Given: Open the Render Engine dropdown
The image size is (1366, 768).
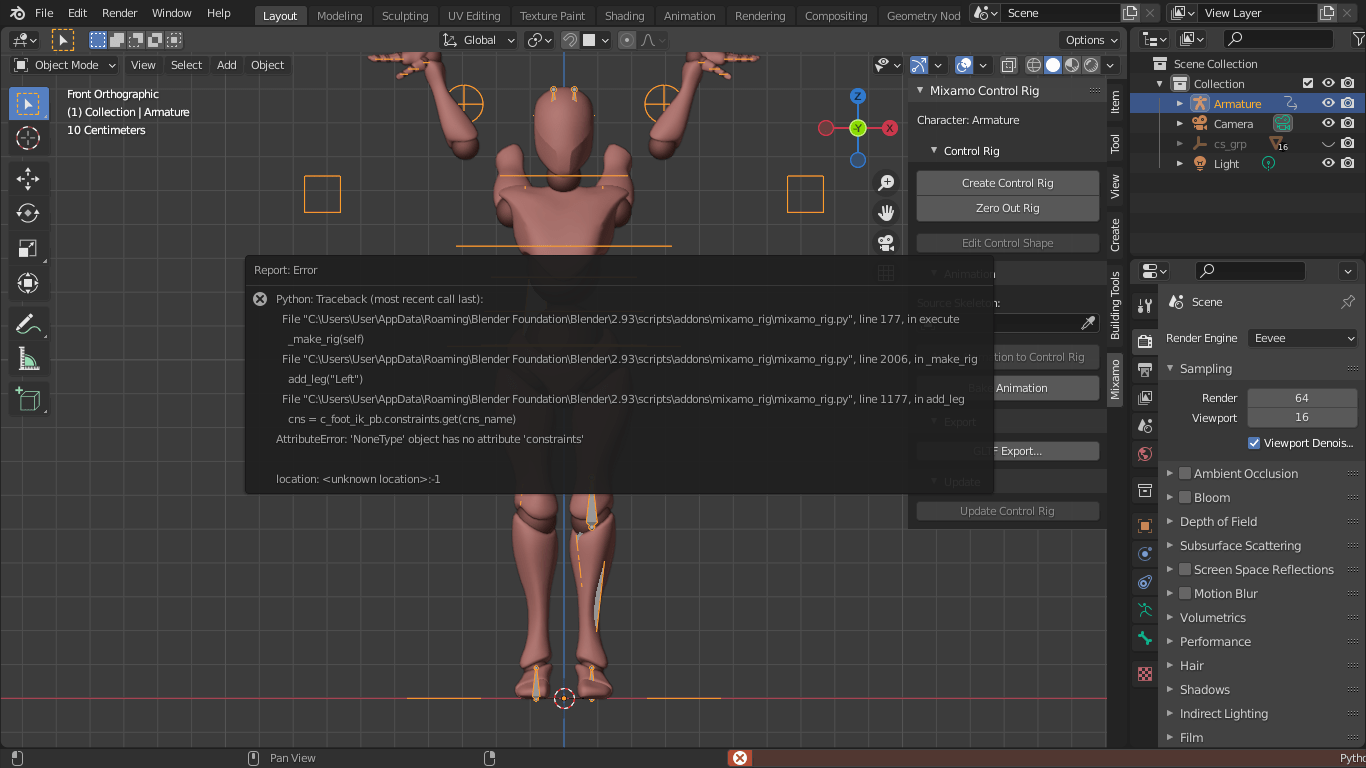Looking at the screenshot, I should [1302, 338].
